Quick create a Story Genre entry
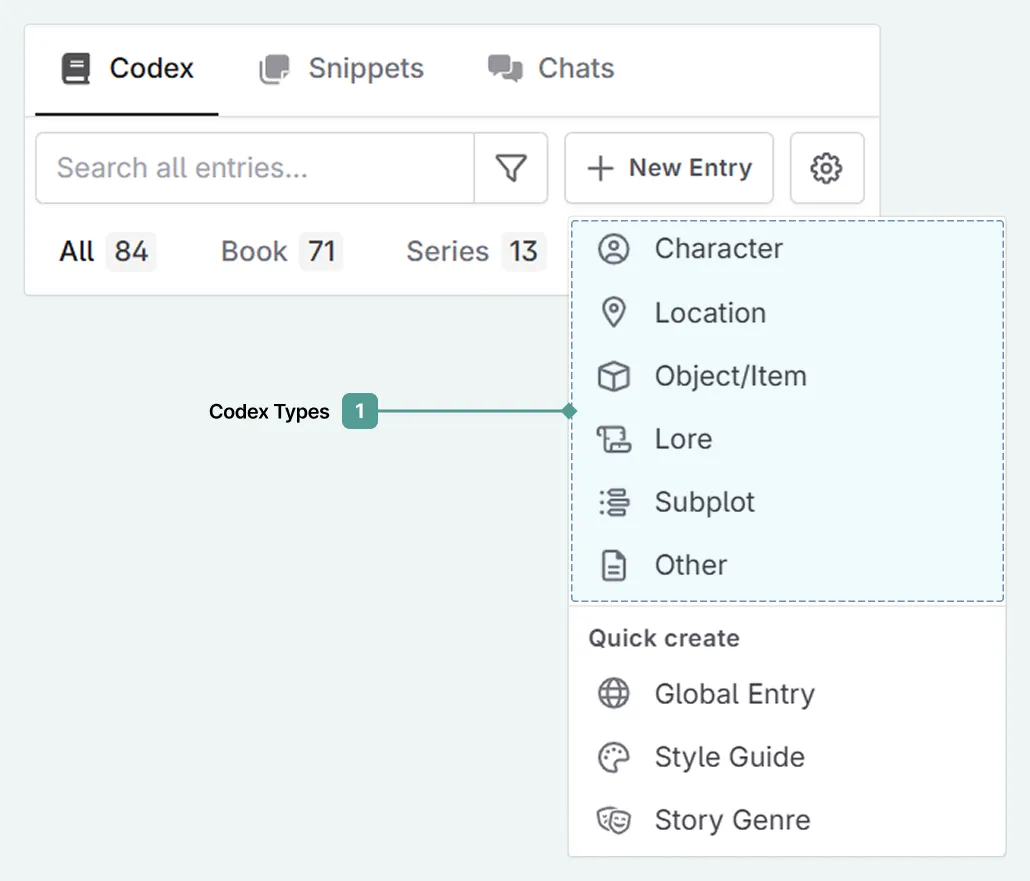The width and height of the screenshot is (1030, 881). coord(731,820)
